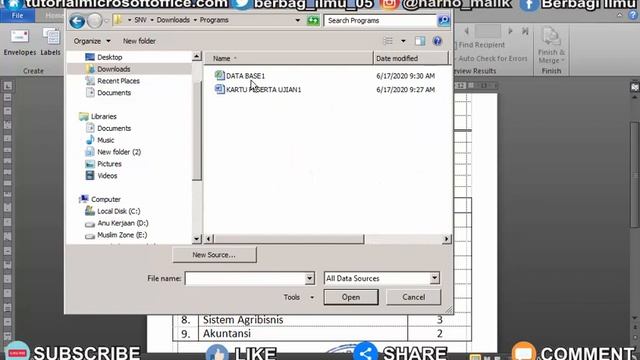Click the navigation pane scroll up arrow

(x=197, y=56)
